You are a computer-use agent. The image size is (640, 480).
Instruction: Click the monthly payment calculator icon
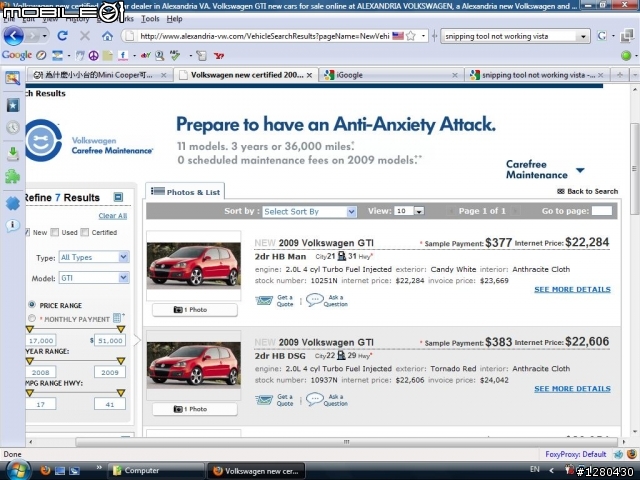point(117,318)
